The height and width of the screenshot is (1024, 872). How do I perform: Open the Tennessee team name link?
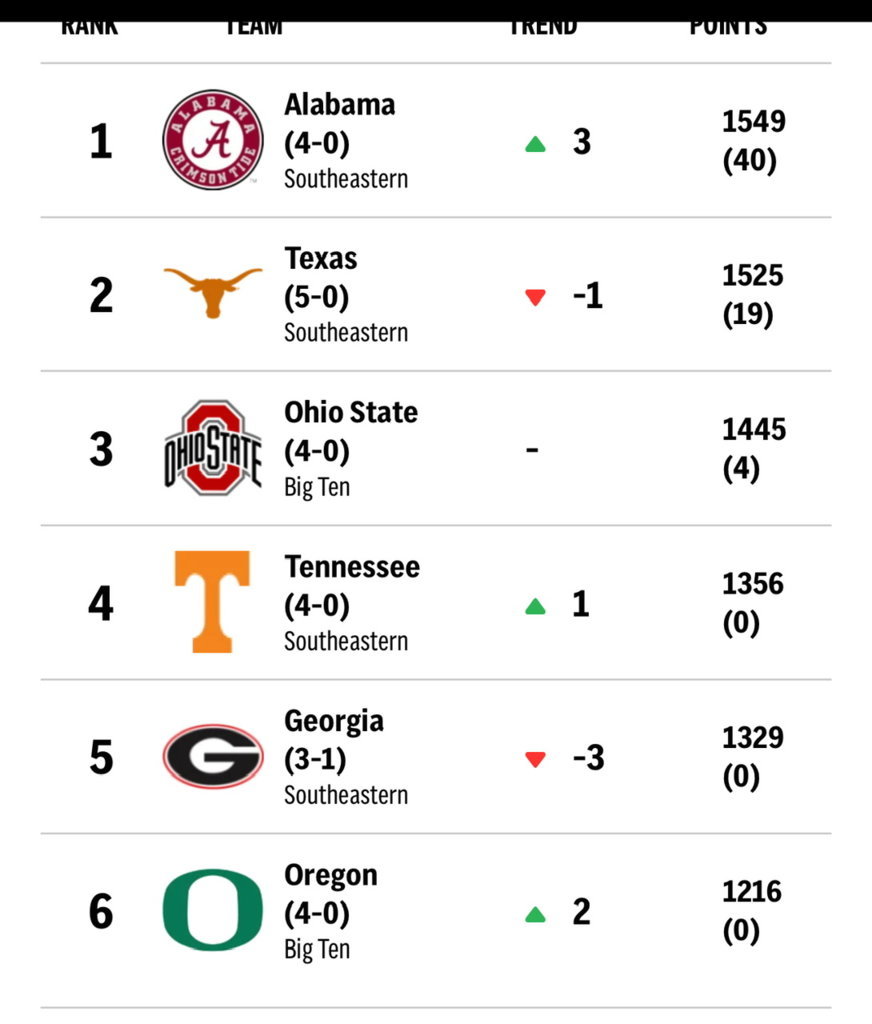352,567
